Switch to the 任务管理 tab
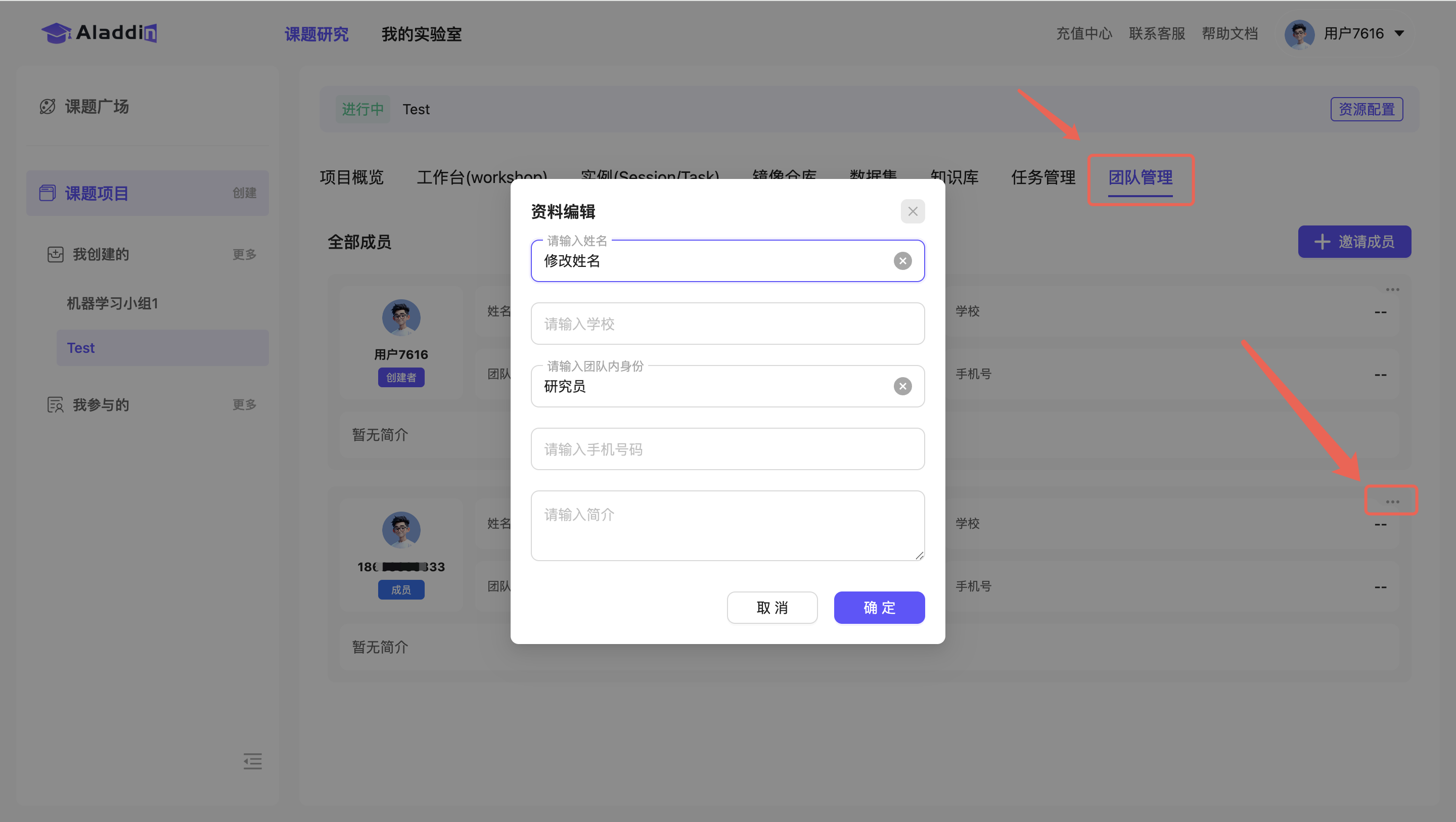 1042,177
